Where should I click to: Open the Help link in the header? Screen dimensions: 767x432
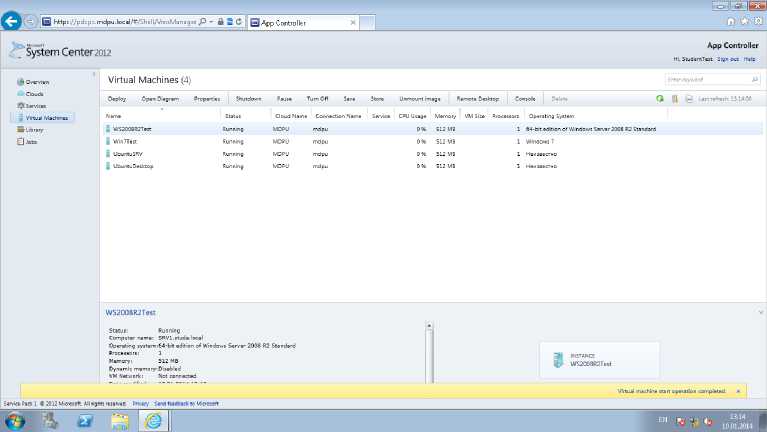coord(749,59)
